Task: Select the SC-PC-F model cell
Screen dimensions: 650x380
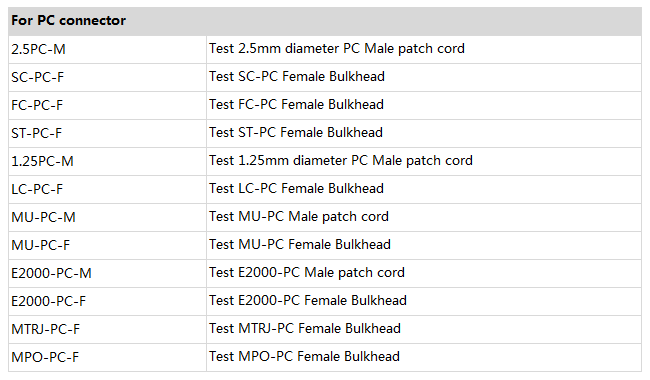Action: pyautogui.click(x=107, y=77)
